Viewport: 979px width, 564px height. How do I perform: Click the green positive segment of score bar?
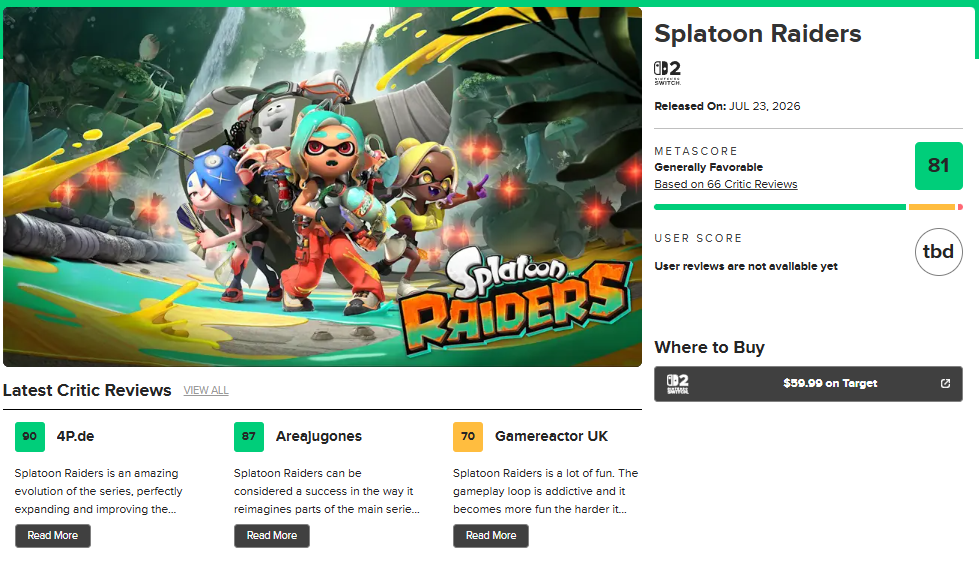[780, 207]
